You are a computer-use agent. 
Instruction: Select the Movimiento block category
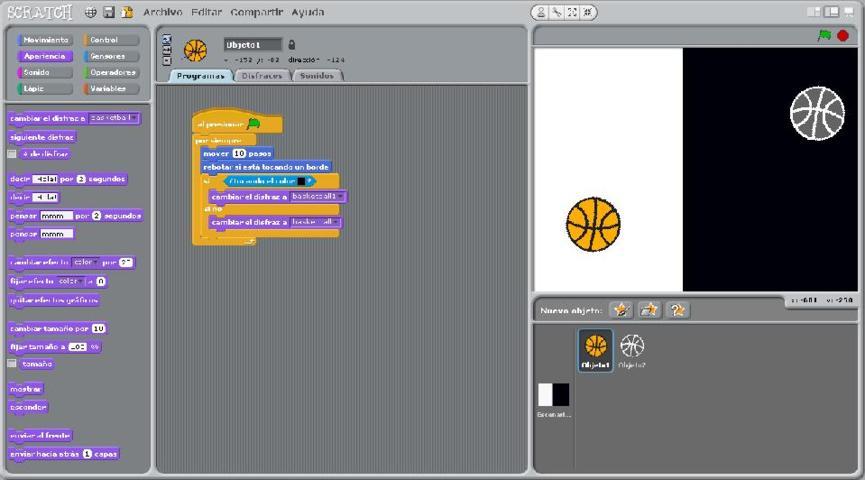[45, 40]
